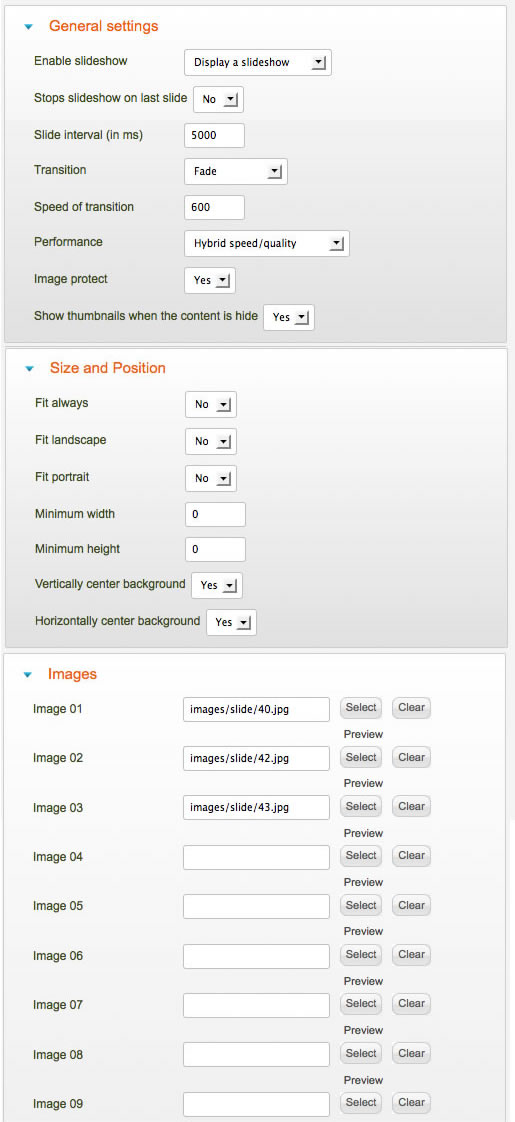Open the Fit always dropdown
This screenshot has width=515, height=1122.
(x=211, y=404)
